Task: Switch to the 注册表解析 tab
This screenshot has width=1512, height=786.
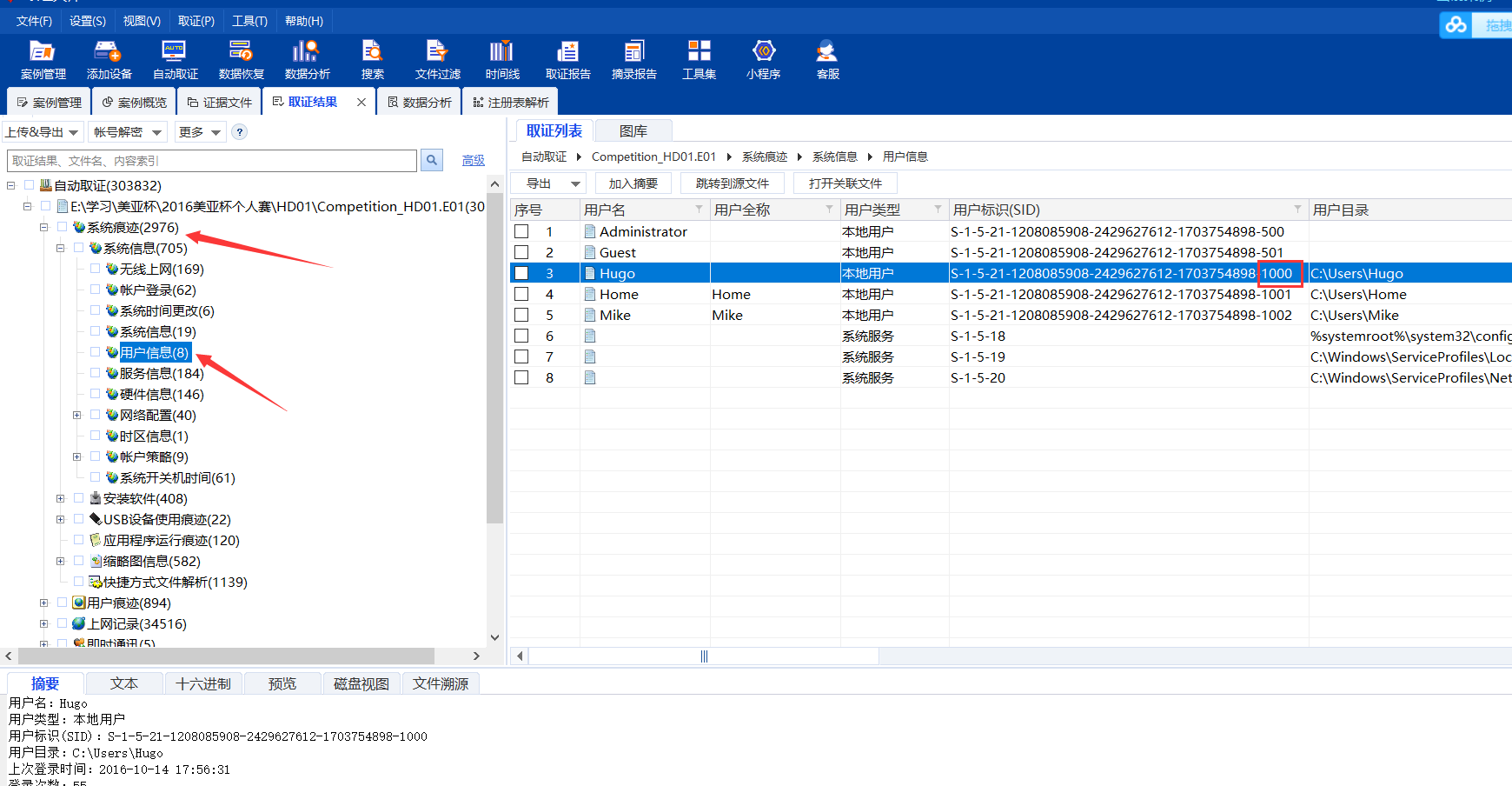Action: coord(511,102)
